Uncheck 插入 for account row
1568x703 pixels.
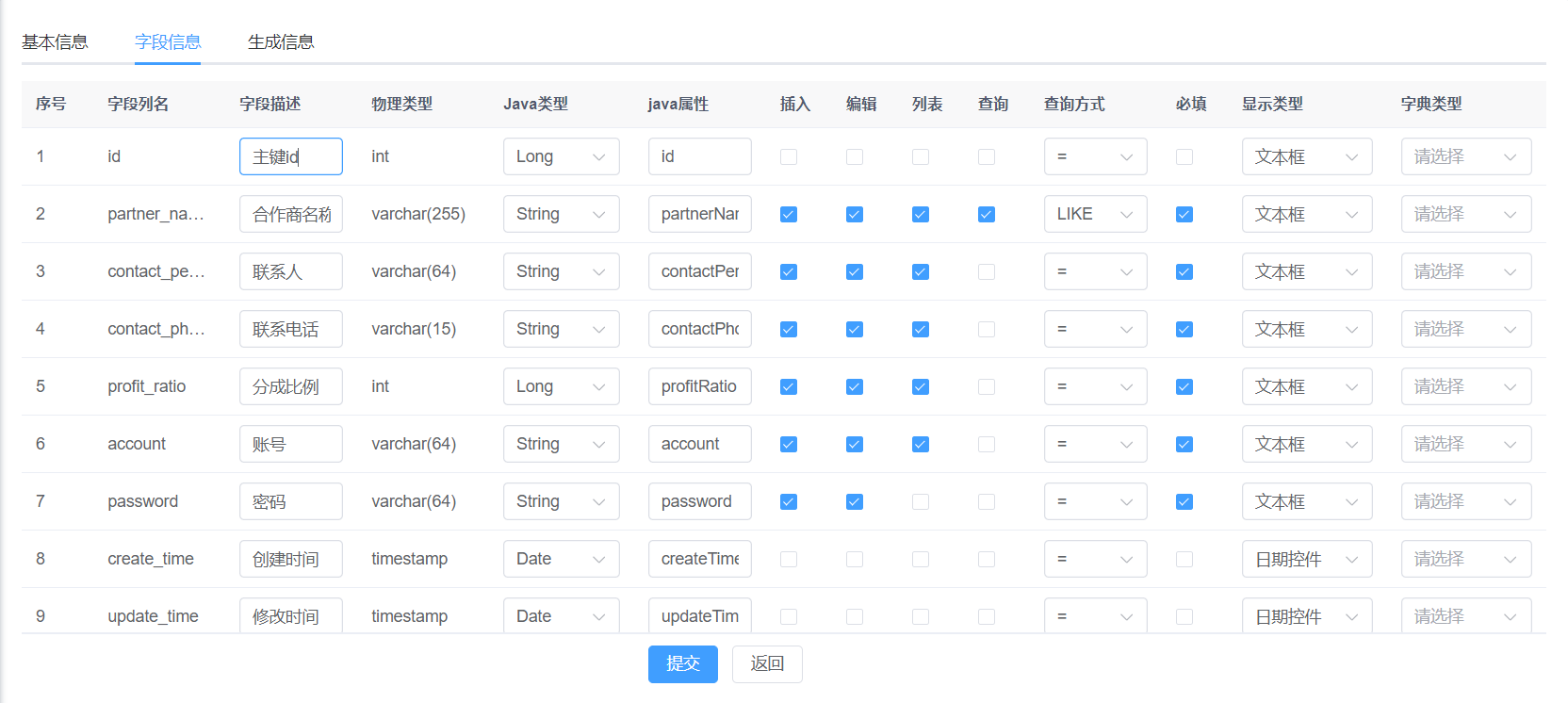pos(789,444)
